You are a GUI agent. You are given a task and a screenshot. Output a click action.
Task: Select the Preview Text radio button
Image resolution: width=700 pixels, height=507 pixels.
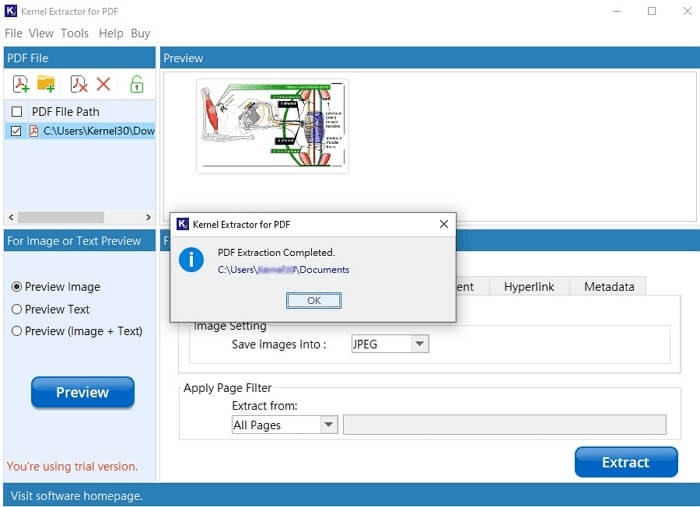17,309
